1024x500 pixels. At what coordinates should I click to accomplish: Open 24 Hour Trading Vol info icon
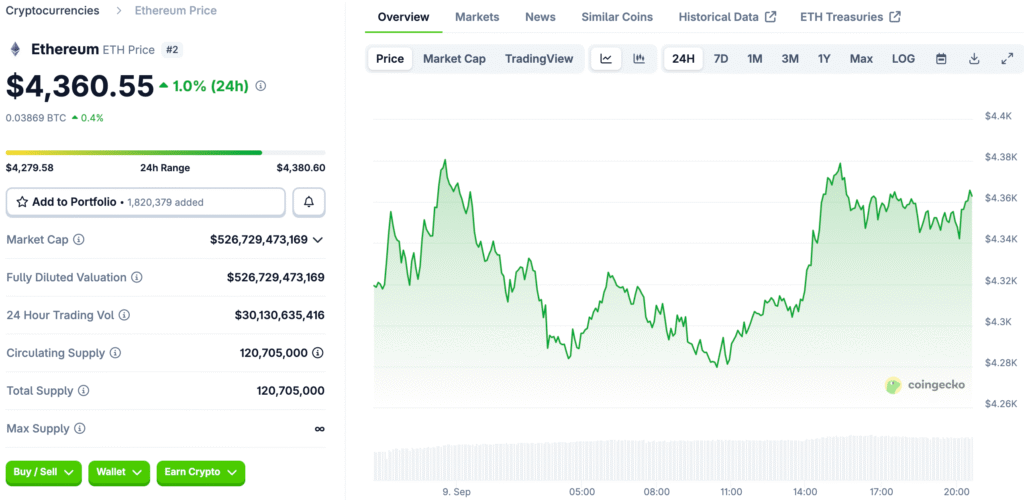pos(124,315)
